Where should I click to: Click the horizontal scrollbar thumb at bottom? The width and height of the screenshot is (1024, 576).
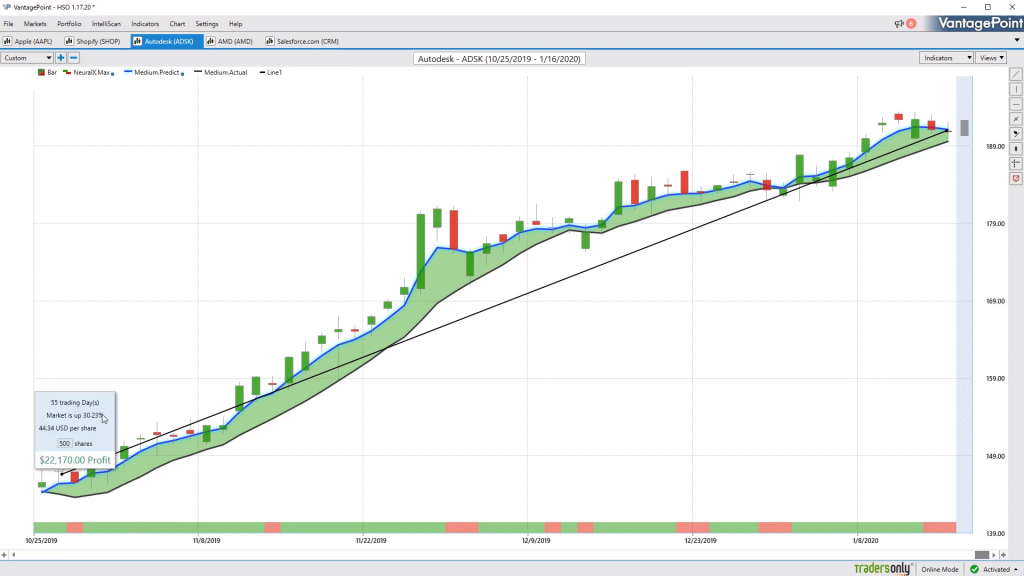click(982, 555)
